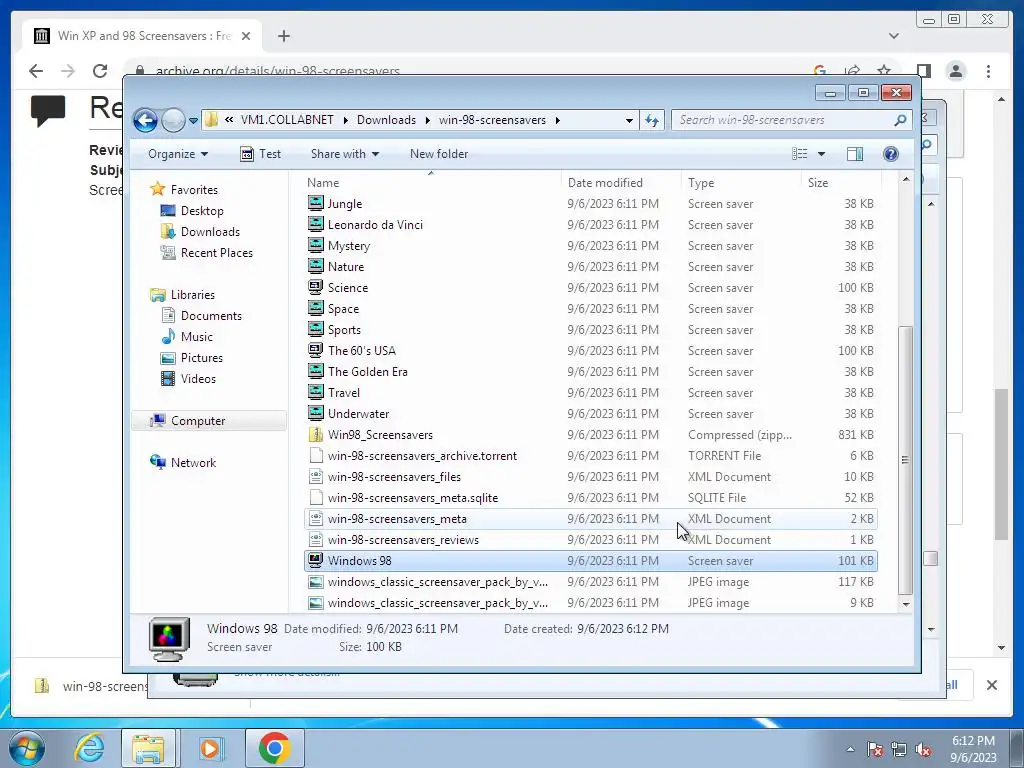The image size is (1024, 768).
Task: Click file list scrollbar down arrow
Action: 906,604
